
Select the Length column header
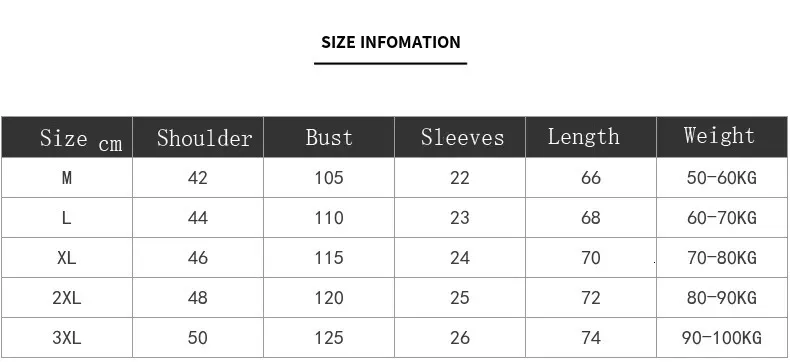583,137
